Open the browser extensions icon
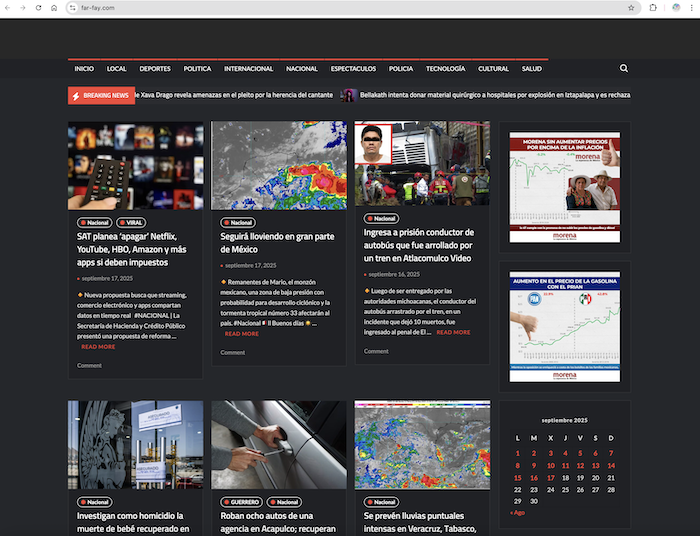Screen dimensions: 700x536 654,7
